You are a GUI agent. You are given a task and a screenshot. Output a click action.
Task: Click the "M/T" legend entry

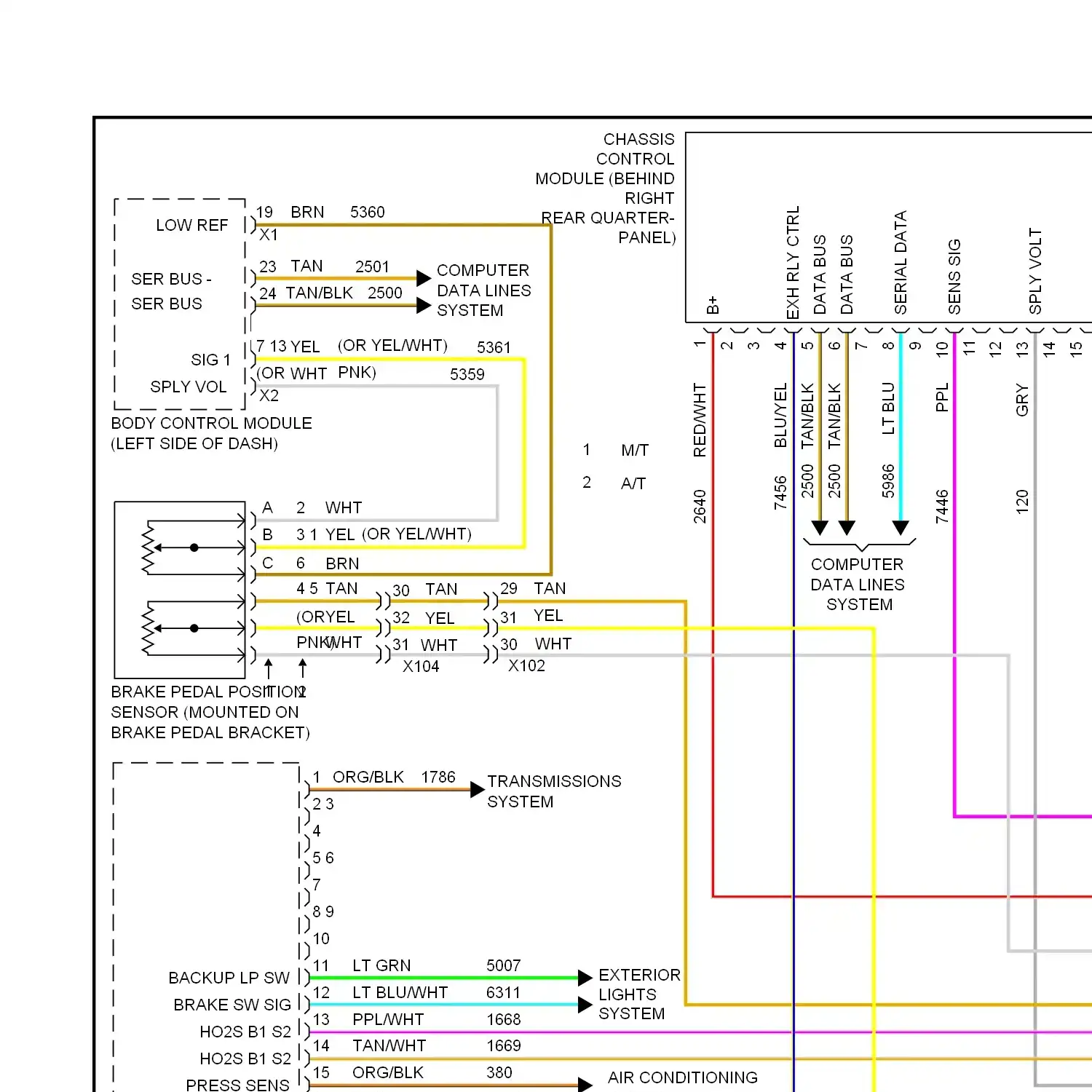coord(635,451)
